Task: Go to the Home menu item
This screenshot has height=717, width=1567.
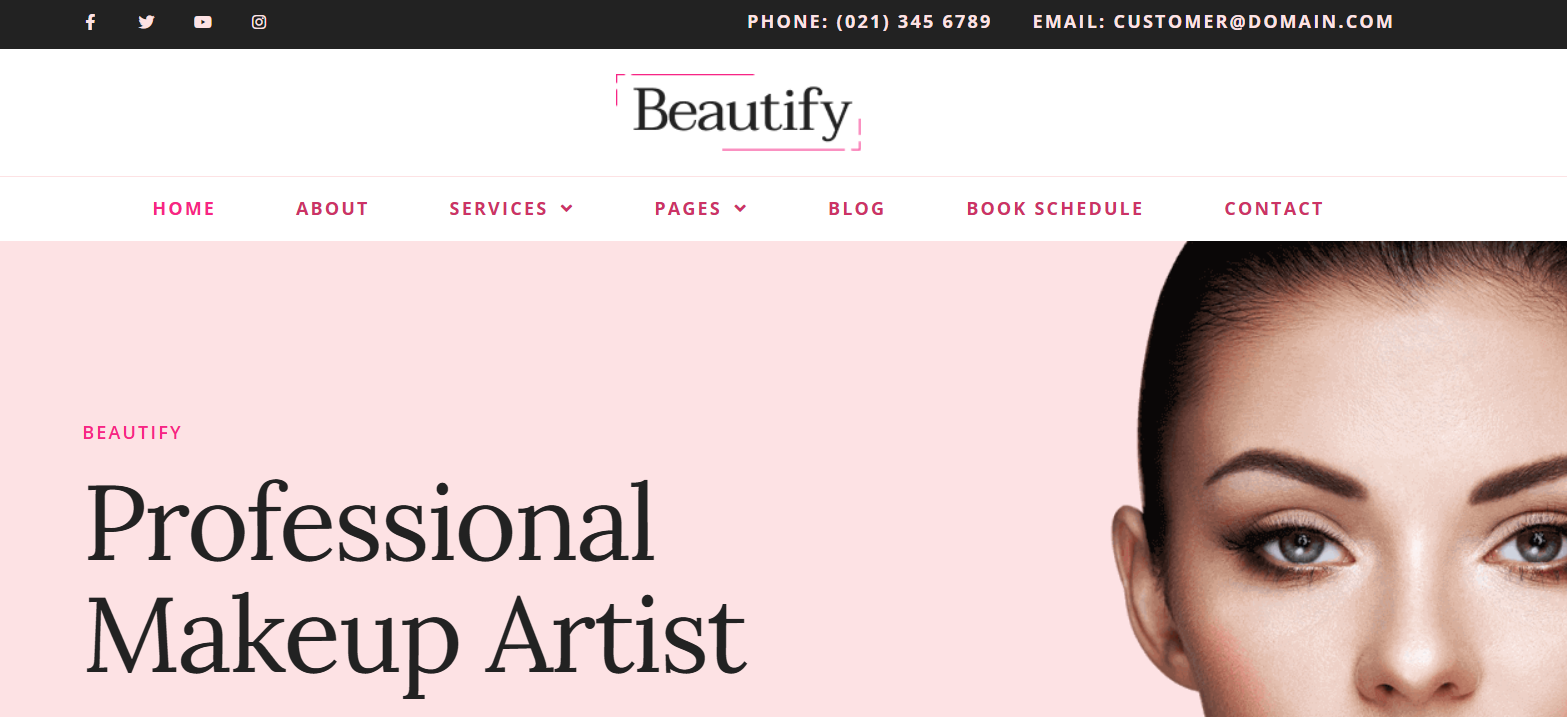Action: pos(184,209)
